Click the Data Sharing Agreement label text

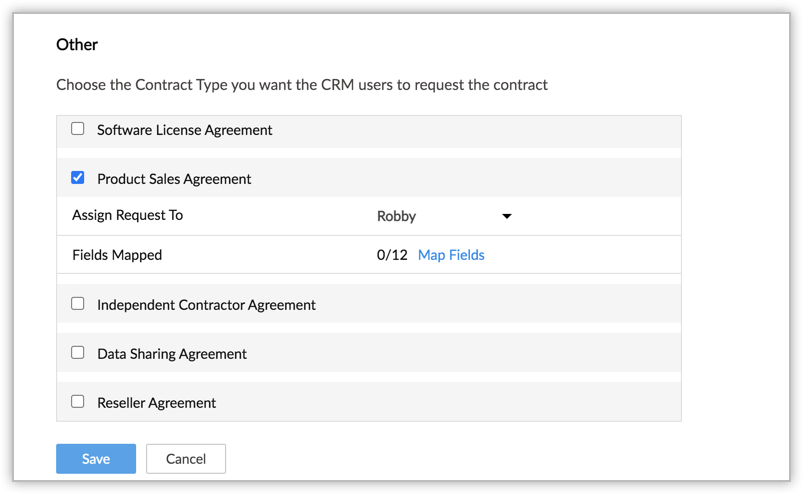(x=172, y=354)
